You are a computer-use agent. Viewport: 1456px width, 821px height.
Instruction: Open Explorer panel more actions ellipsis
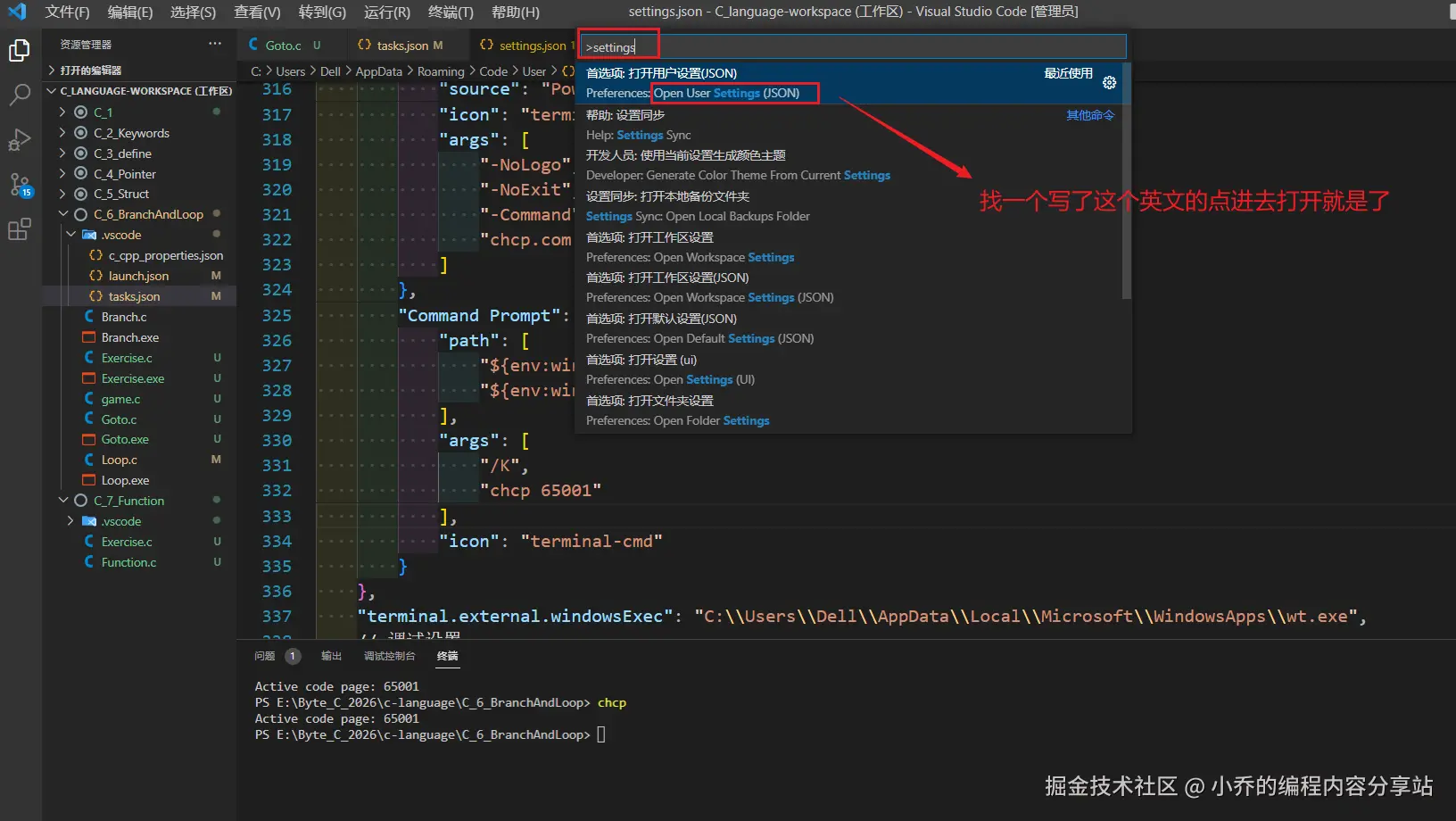(215, 44)
